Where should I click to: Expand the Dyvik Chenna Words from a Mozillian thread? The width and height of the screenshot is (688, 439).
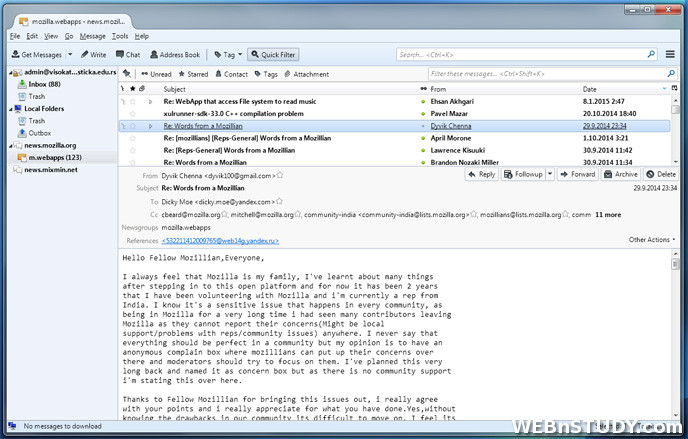click(x=150, y=126)
